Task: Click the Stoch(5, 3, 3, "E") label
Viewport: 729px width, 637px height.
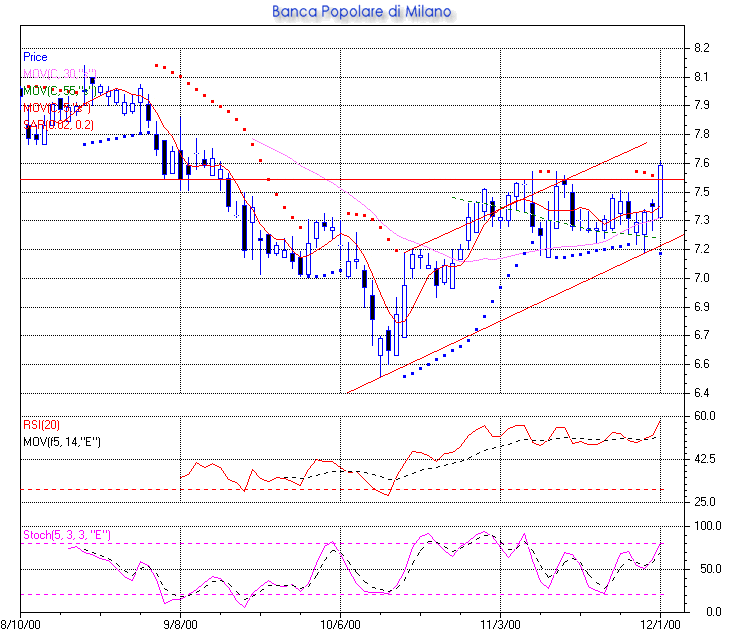Action: [x=67, y=535]
